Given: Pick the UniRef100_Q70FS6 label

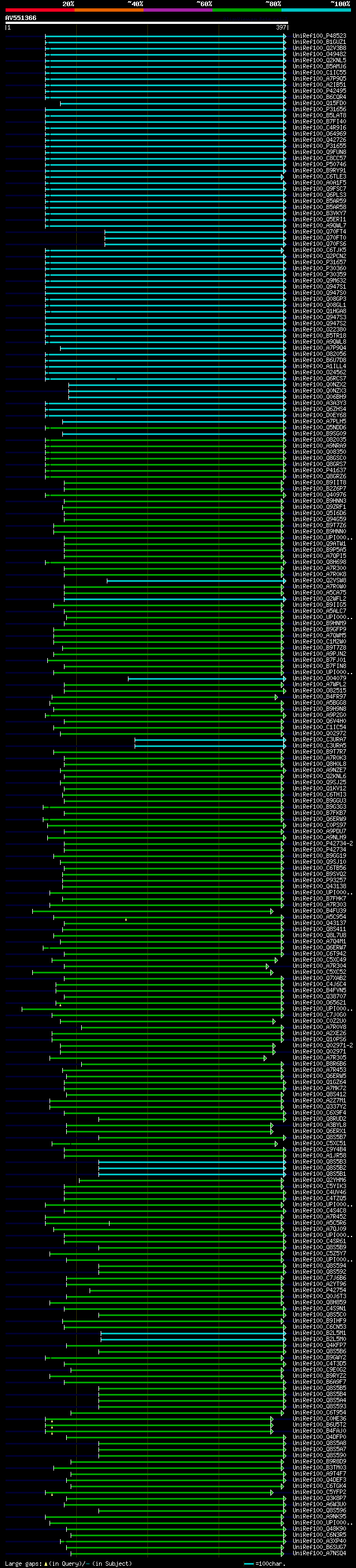Looking at the screenshot, I should 319,244.
